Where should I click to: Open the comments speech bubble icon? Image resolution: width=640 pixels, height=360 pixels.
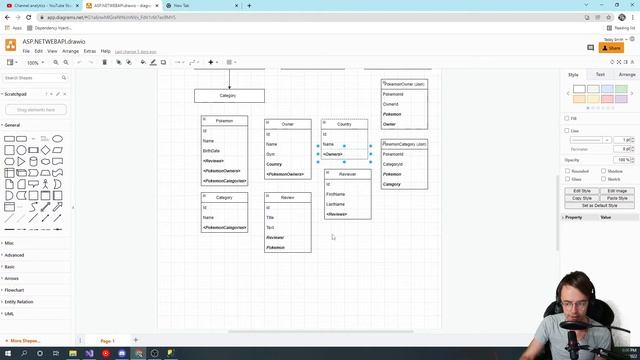point(590,48)
